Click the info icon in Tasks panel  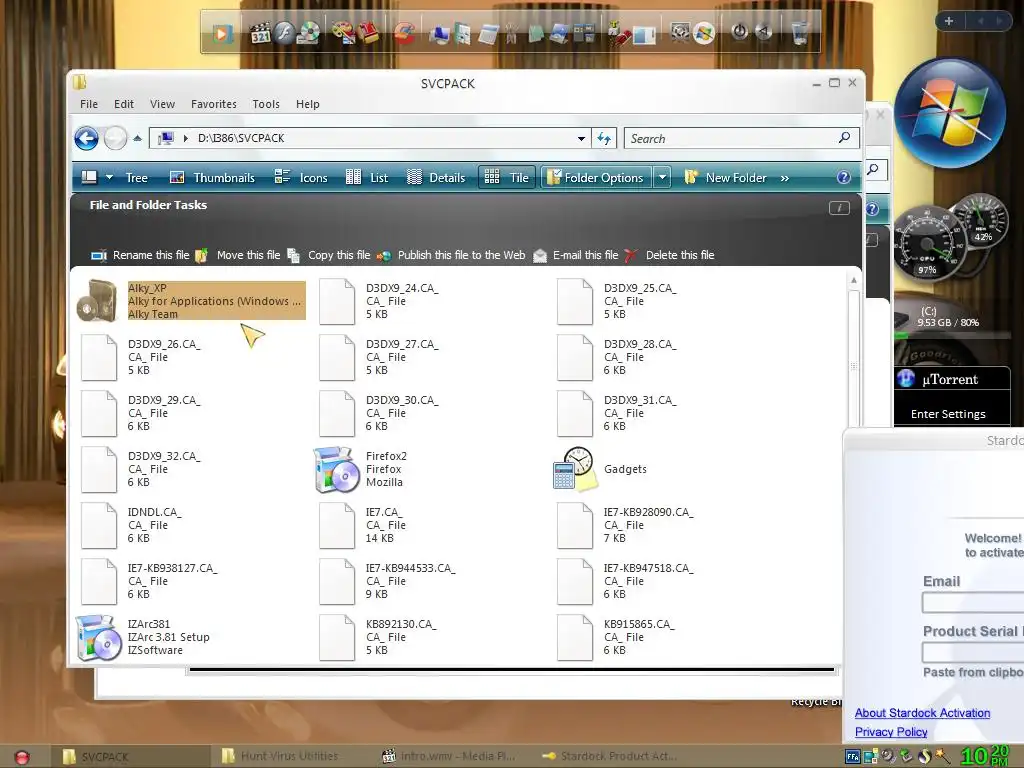point(839,208)
